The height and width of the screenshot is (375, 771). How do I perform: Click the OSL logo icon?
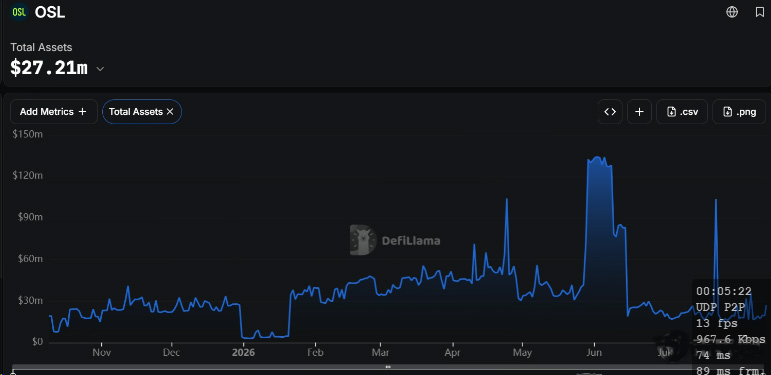(19, 12)
